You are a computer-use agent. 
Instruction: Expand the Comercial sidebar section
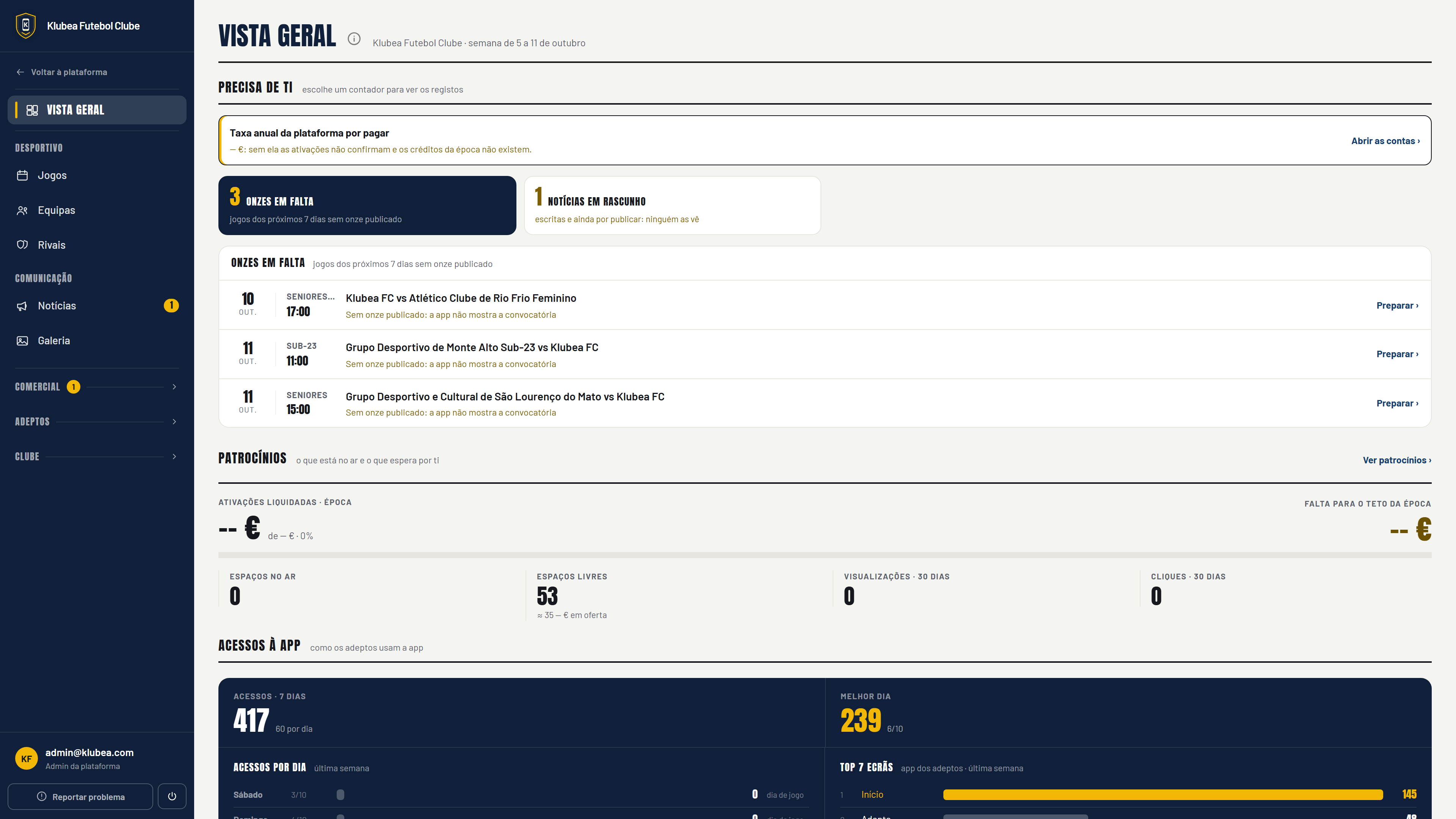(x=97, y=387)
